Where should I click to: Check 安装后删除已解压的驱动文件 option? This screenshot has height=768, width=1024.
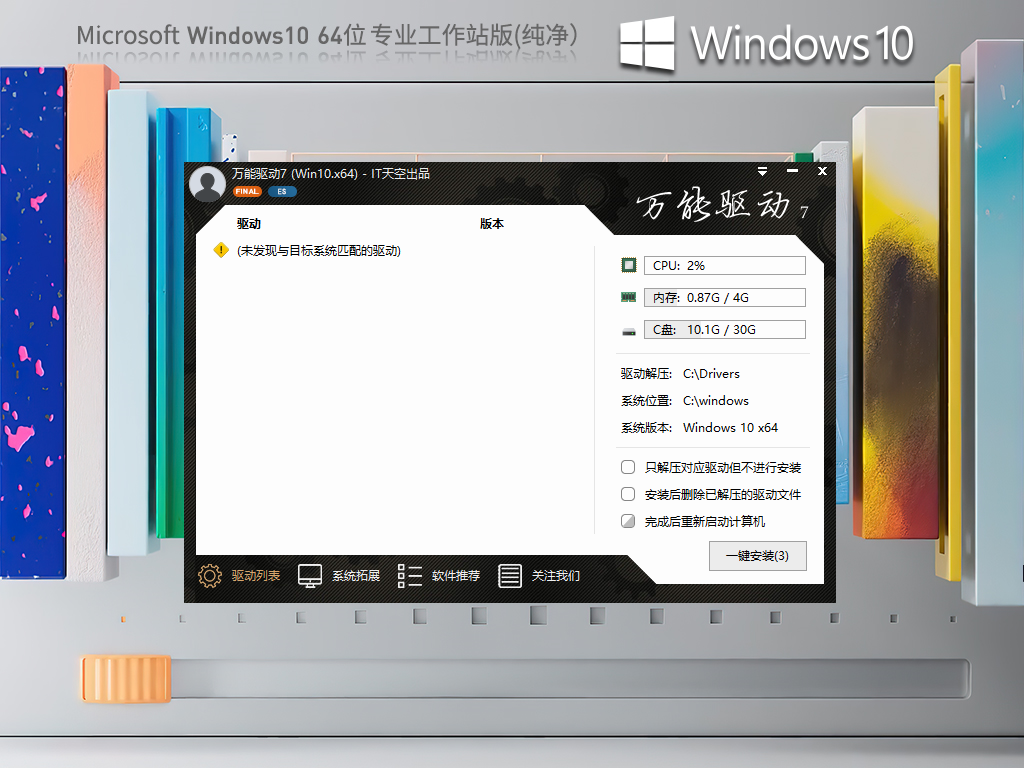coord(628,493)
